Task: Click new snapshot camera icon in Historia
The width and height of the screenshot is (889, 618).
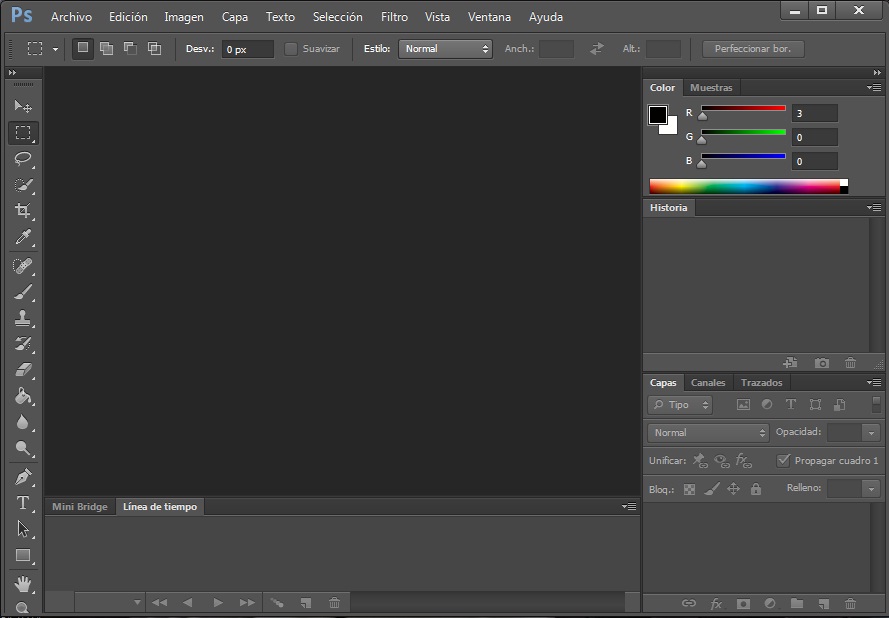Action: (x=822, y=363)
